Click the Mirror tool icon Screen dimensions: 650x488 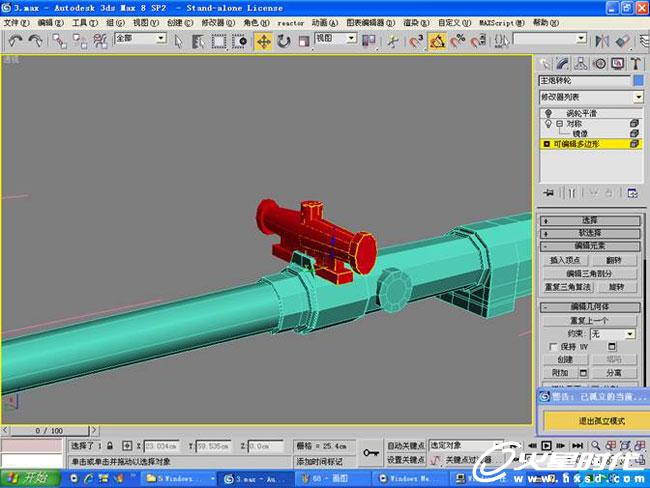(x=601, y=41)
